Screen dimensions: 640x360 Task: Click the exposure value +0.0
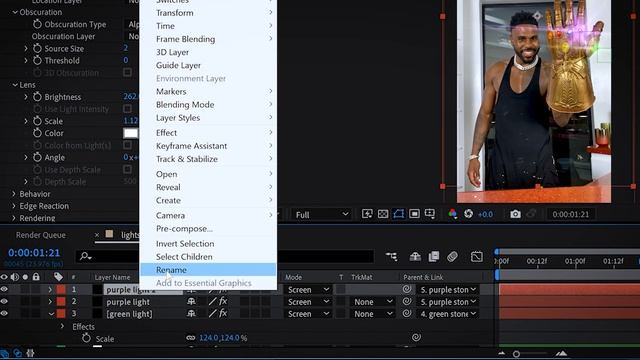tap(485, 214)
